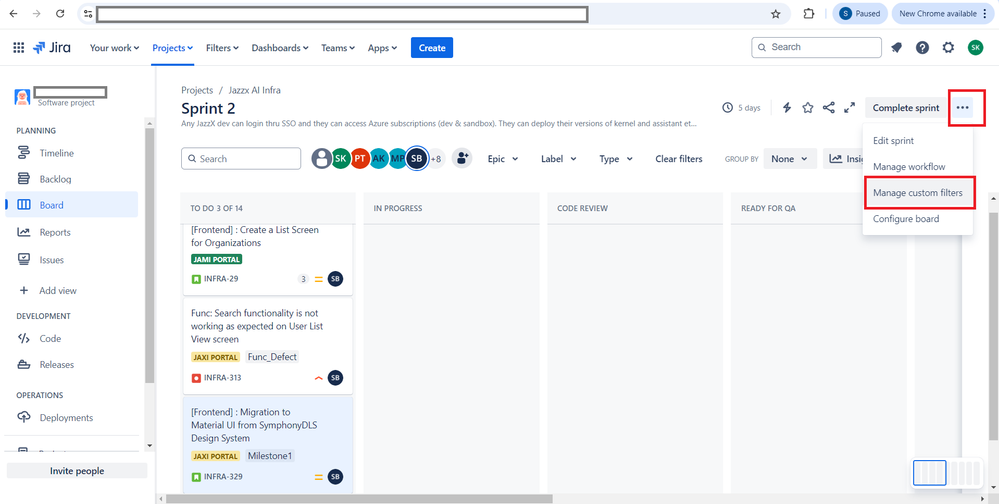Viewport: 999px width, 504px height.
Task: Share the board via share icon
Action: tap(828, 108)
